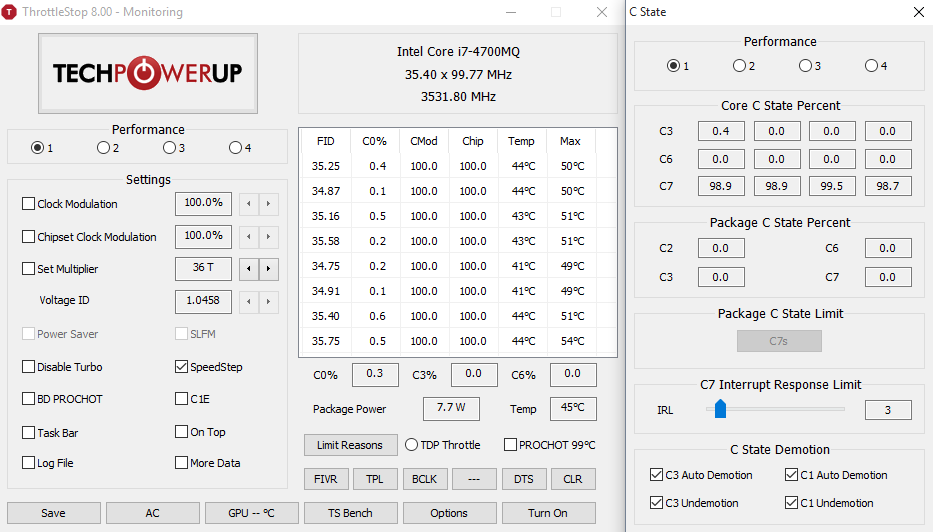Click the Clock Modulation 100.0% value box

pyautogui.click(x=203, y=204)
